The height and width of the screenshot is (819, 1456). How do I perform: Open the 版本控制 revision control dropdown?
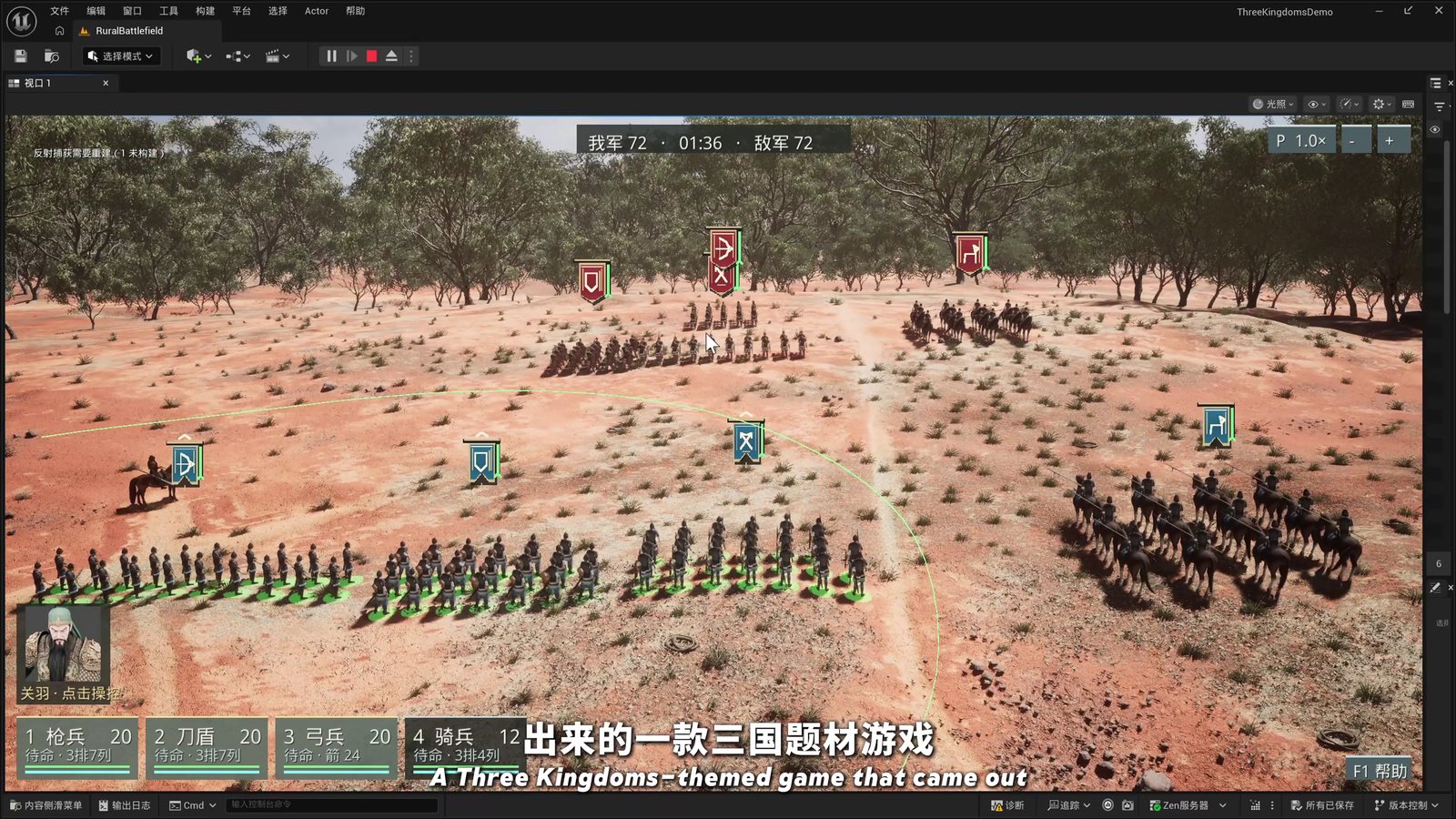[x=1407, y=805]
